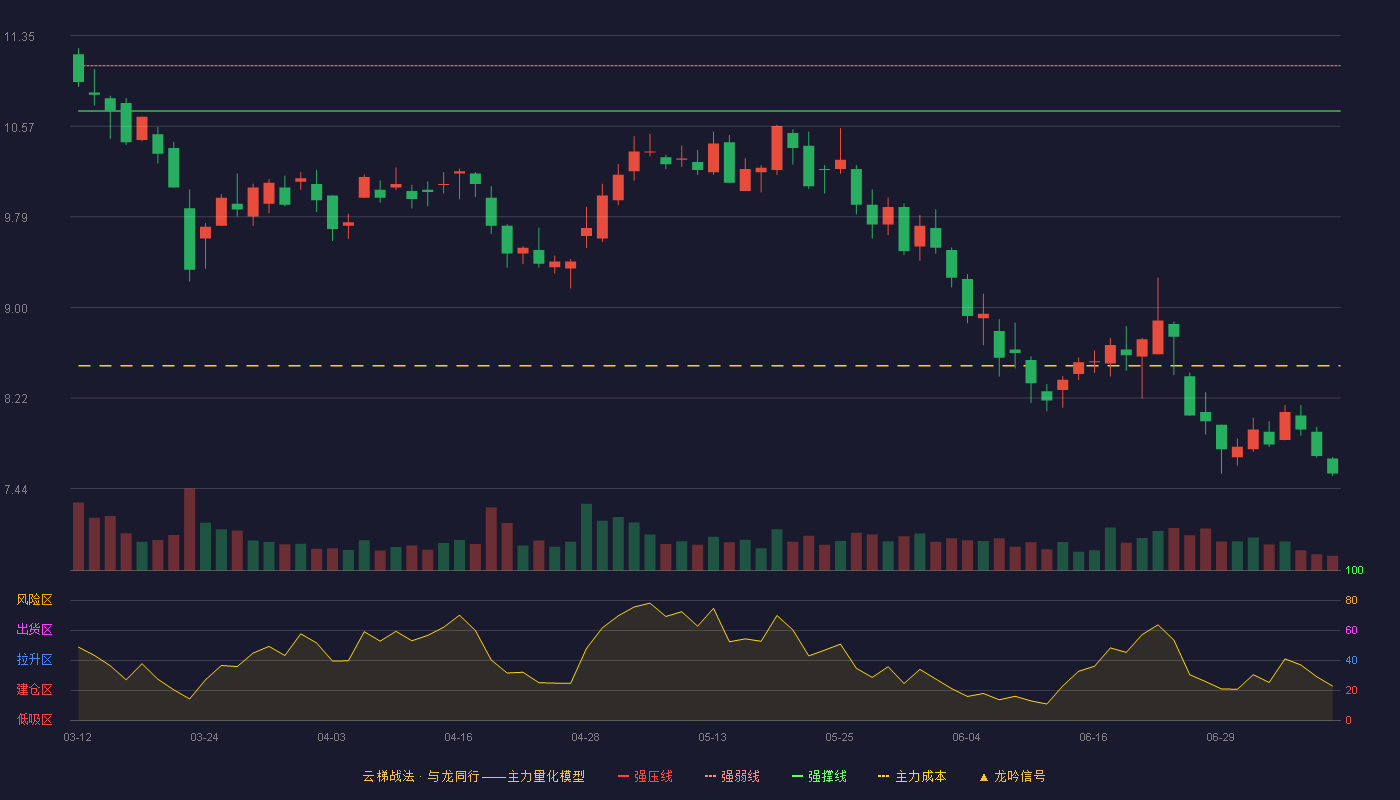Image resolution: width=1400 pixels, height=800 pixels.
Task: Select the 出货区 zone label
Action: tap(34, 630)
